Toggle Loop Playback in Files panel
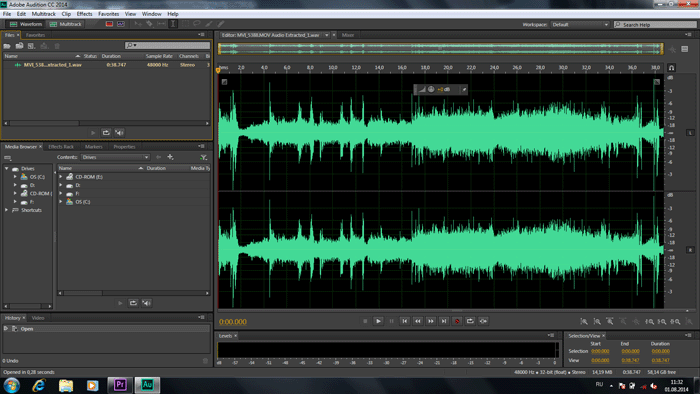This screenshot has width=700, height=394. 106,133
